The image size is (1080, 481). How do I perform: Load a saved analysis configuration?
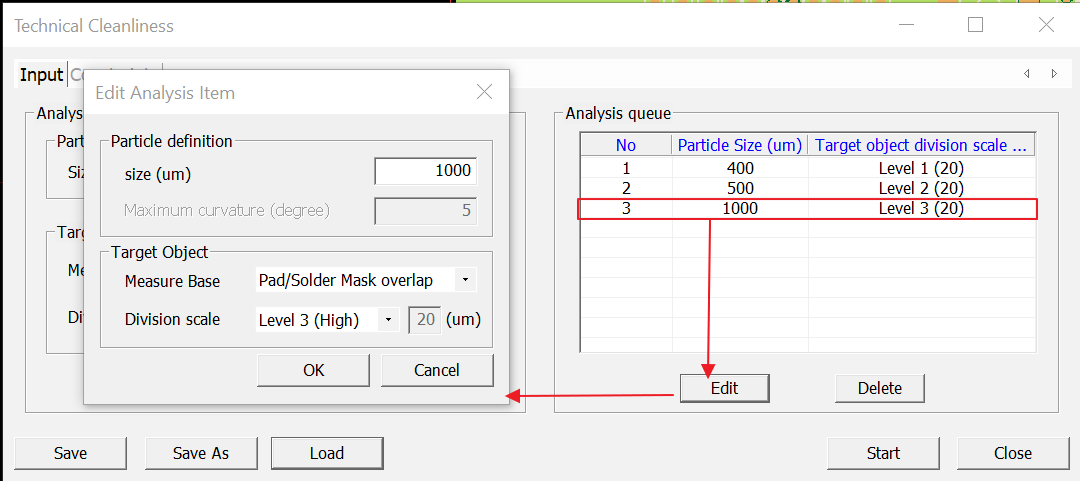[x=326, y=453]
